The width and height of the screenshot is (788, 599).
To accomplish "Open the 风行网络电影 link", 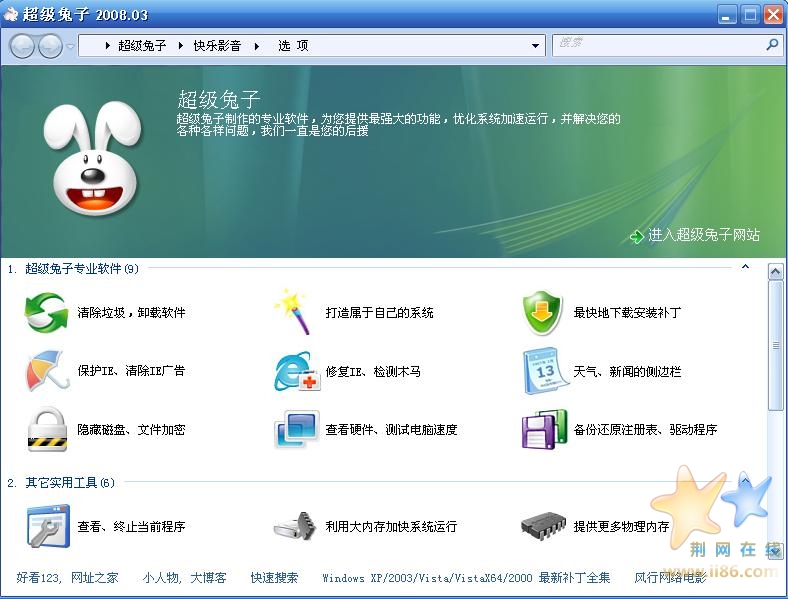I will click(670, 578).
